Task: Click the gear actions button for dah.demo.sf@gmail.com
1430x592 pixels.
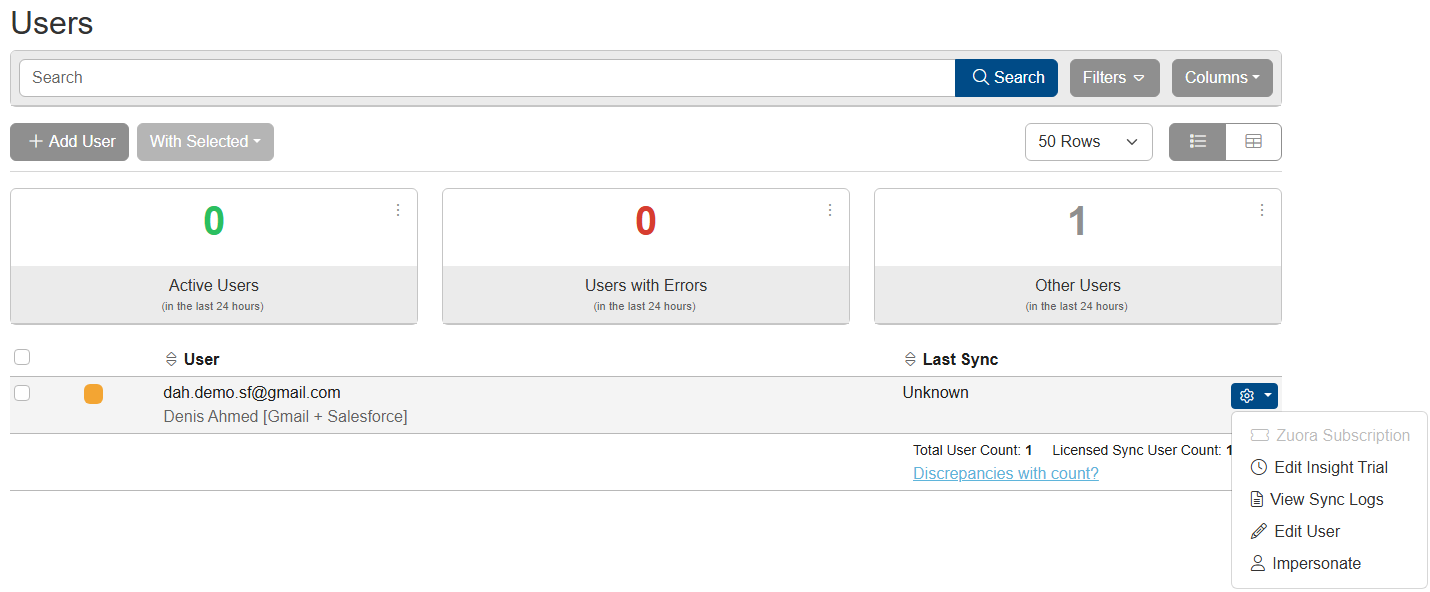Action: 1254,396
